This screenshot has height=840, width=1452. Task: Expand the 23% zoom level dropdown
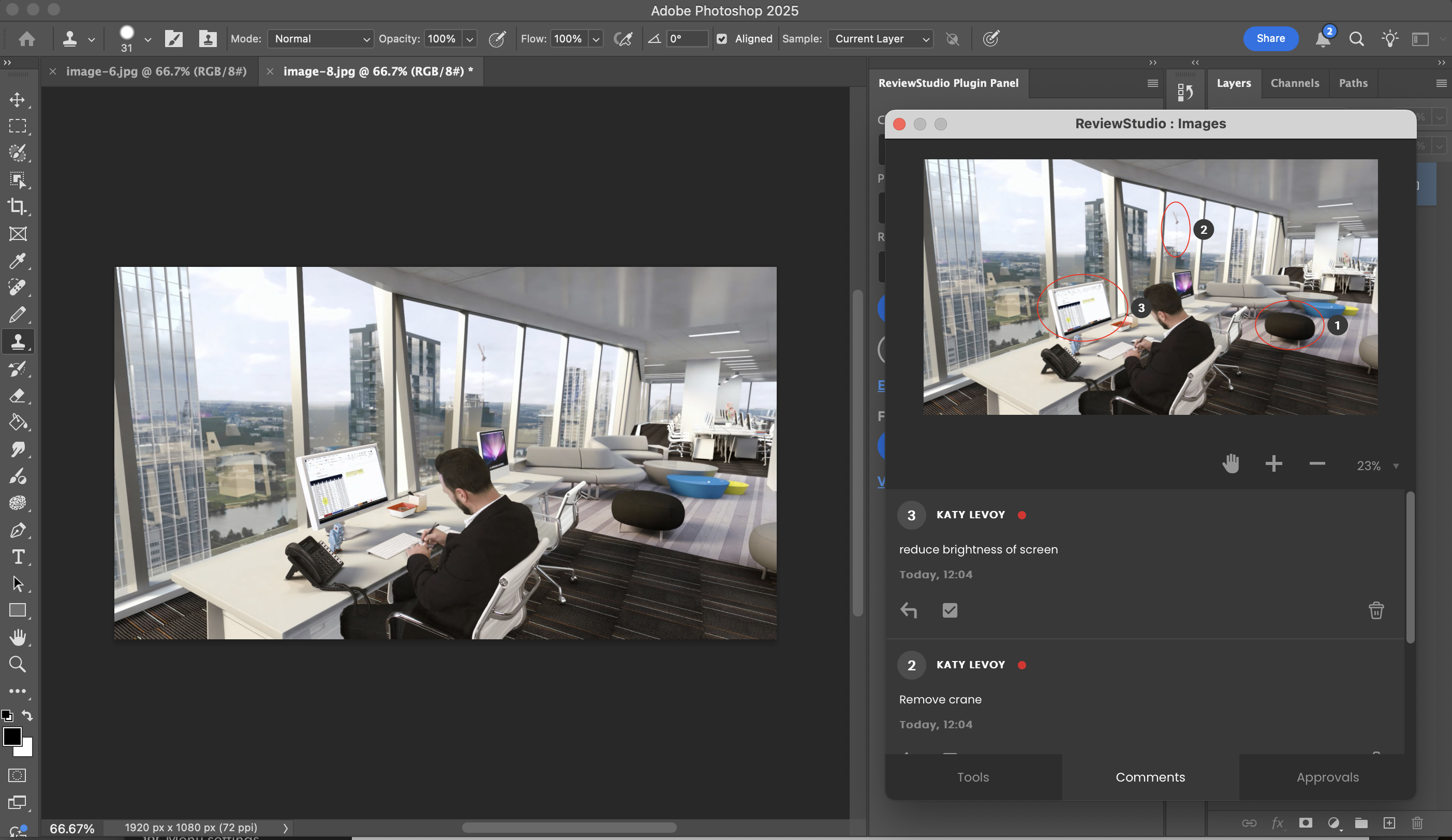coord(1396,466)
